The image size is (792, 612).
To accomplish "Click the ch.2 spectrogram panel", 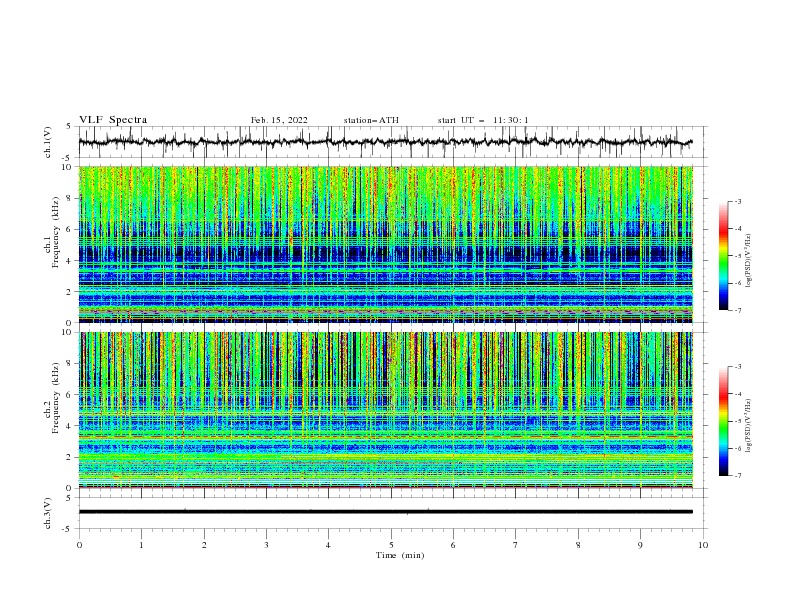I will 385,410.
